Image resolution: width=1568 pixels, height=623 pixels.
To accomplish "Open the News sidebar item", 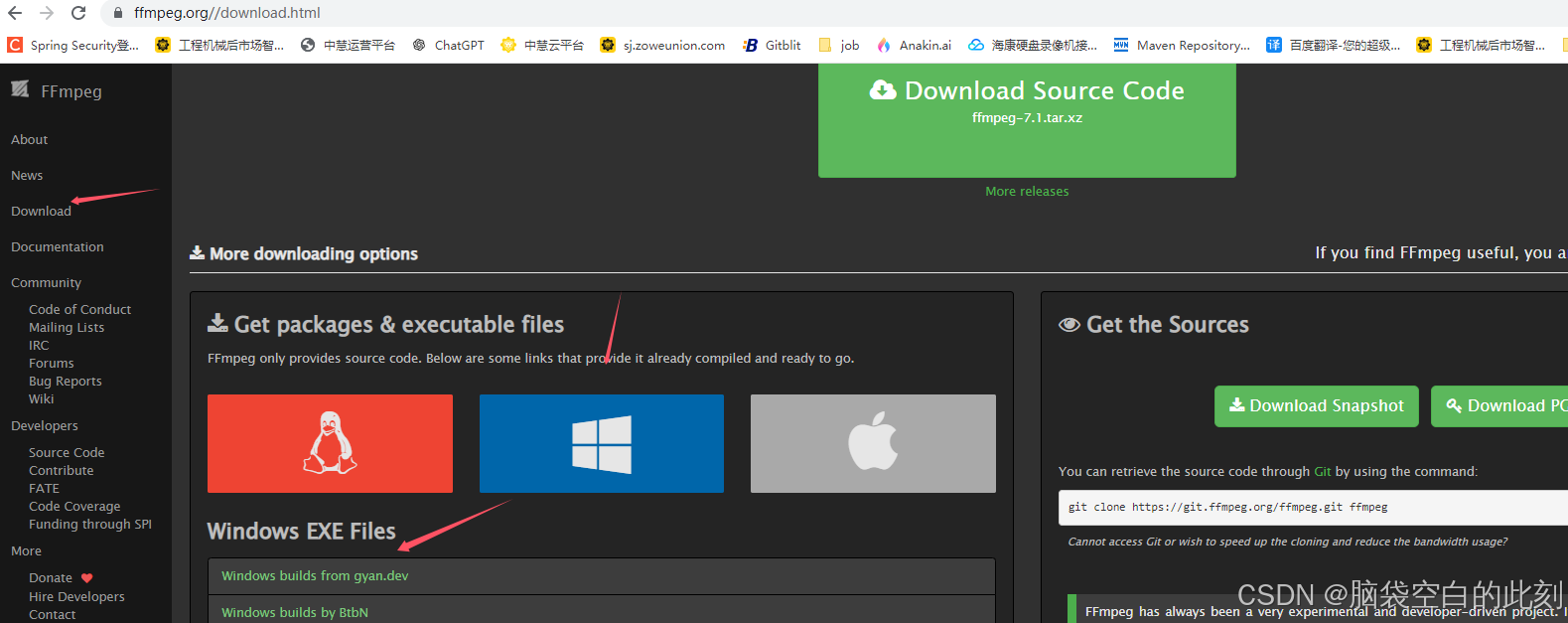I will pos(27,176).
